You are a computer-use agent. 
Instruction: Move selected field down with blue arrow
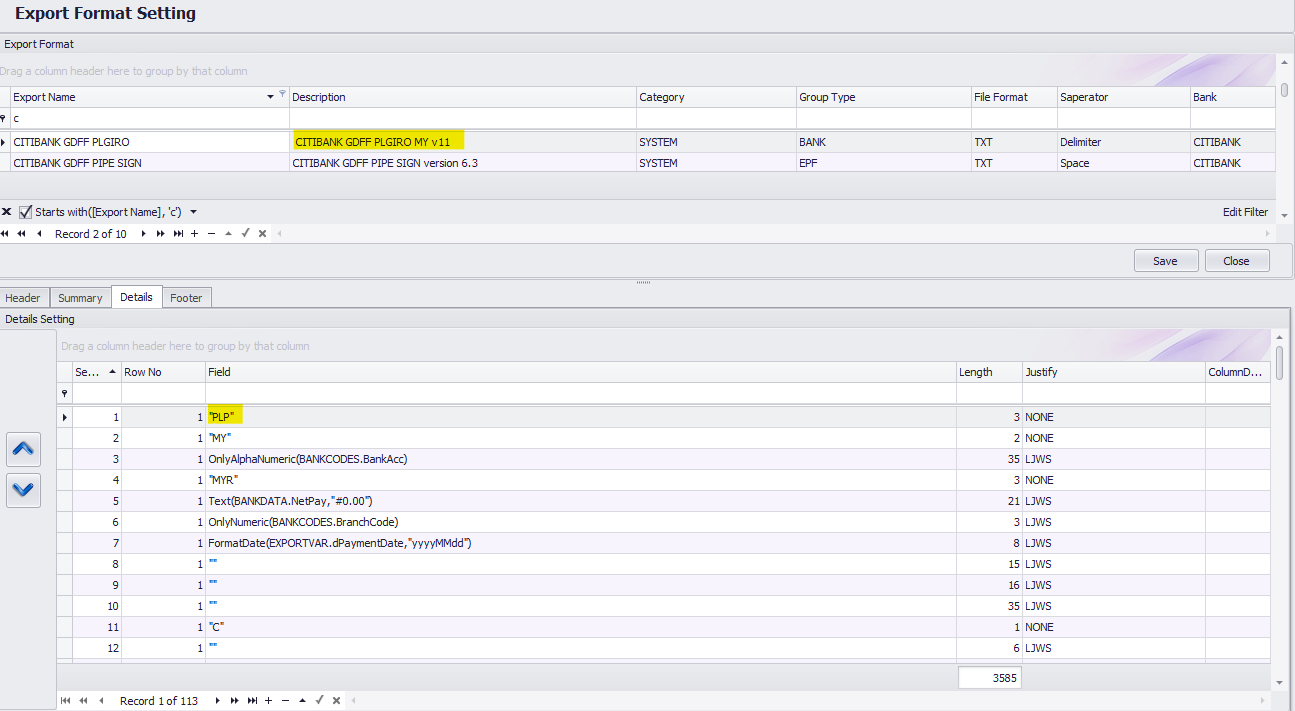[23, 490]
